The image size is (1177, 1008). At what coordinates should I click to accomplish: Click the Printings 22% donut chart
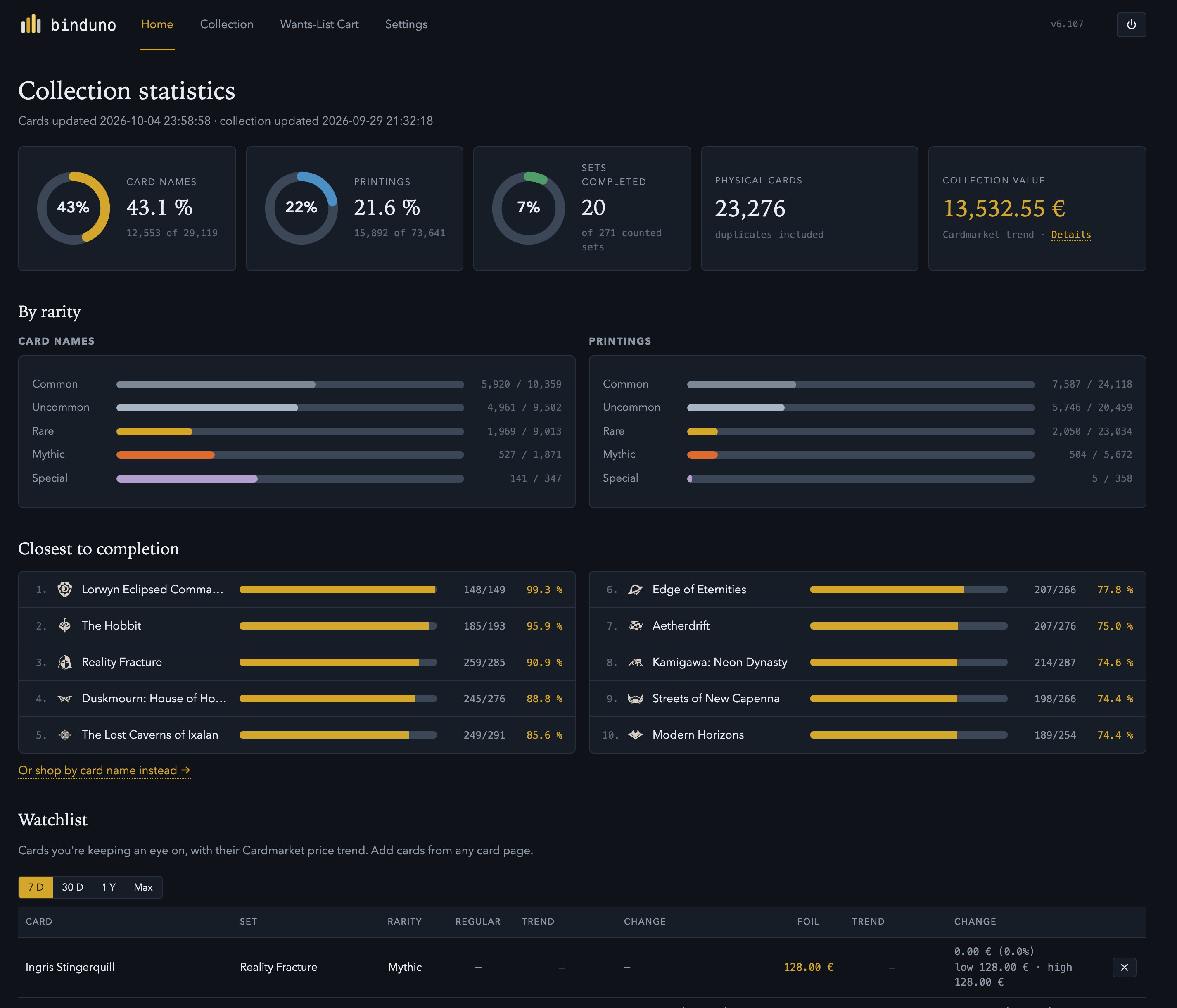301,208
